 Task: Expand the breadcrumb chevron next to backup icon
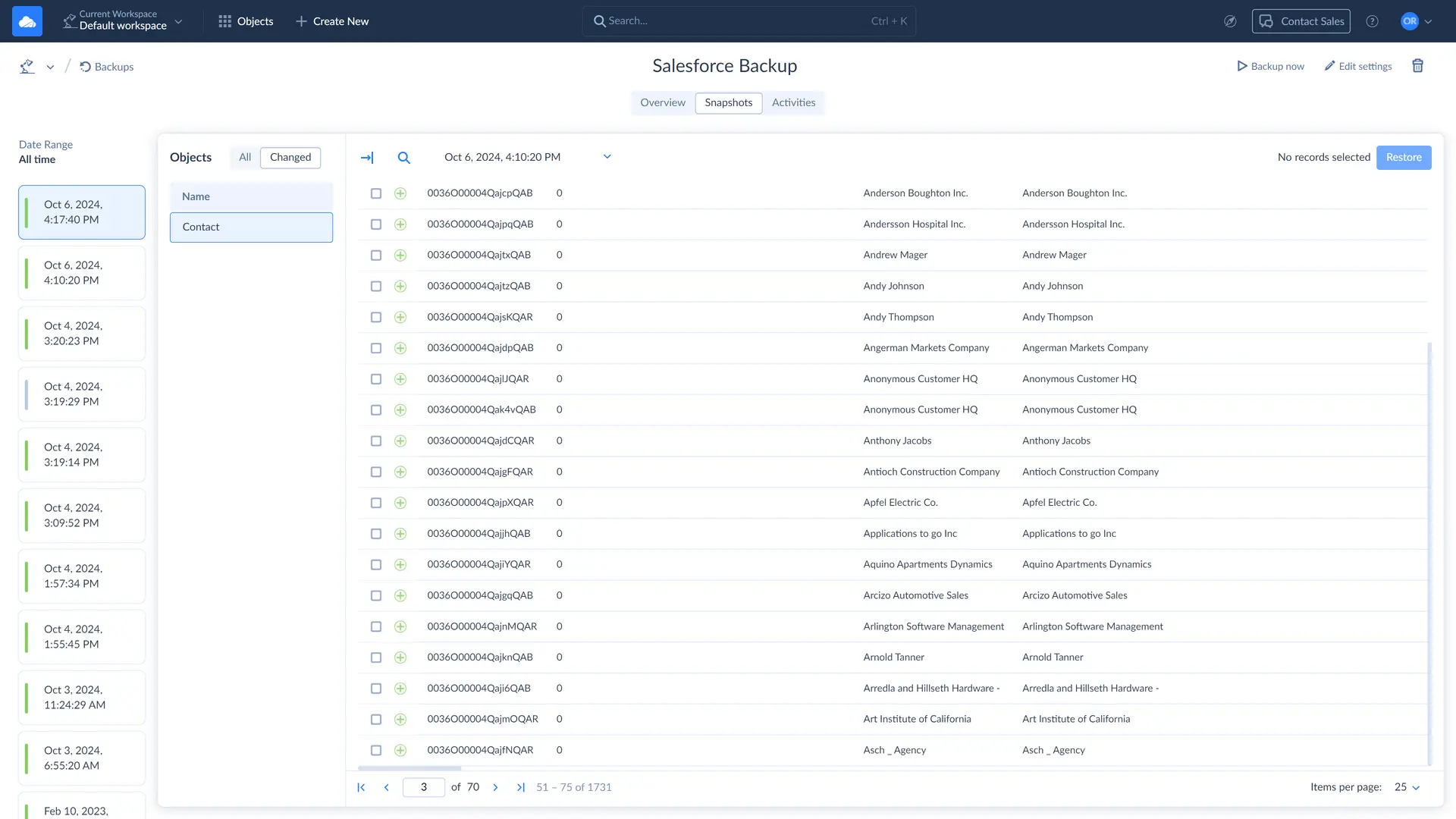pos(50,67)
